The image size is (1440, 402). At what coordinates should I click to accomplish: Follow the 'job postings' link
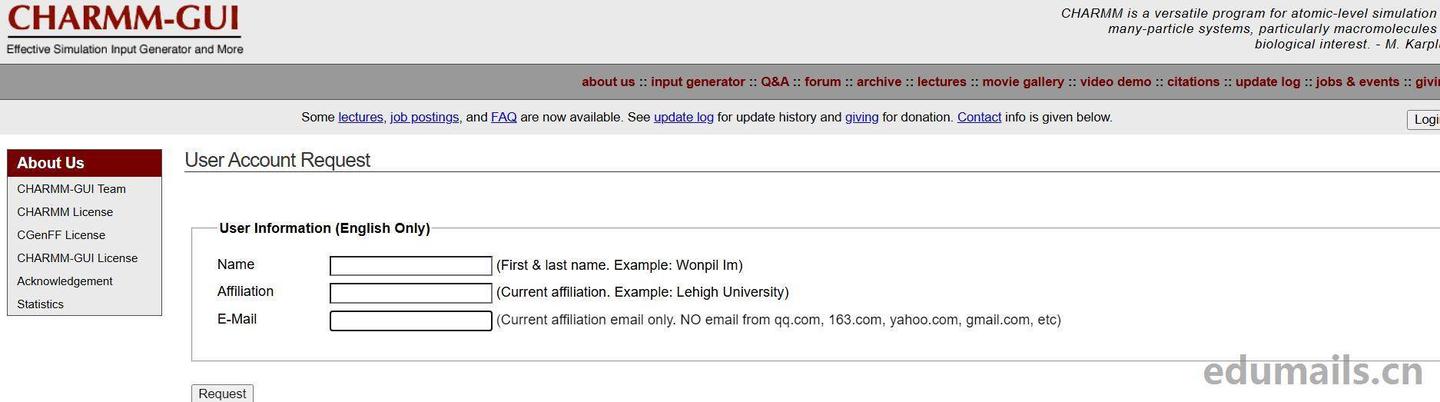tap(425, 117)
